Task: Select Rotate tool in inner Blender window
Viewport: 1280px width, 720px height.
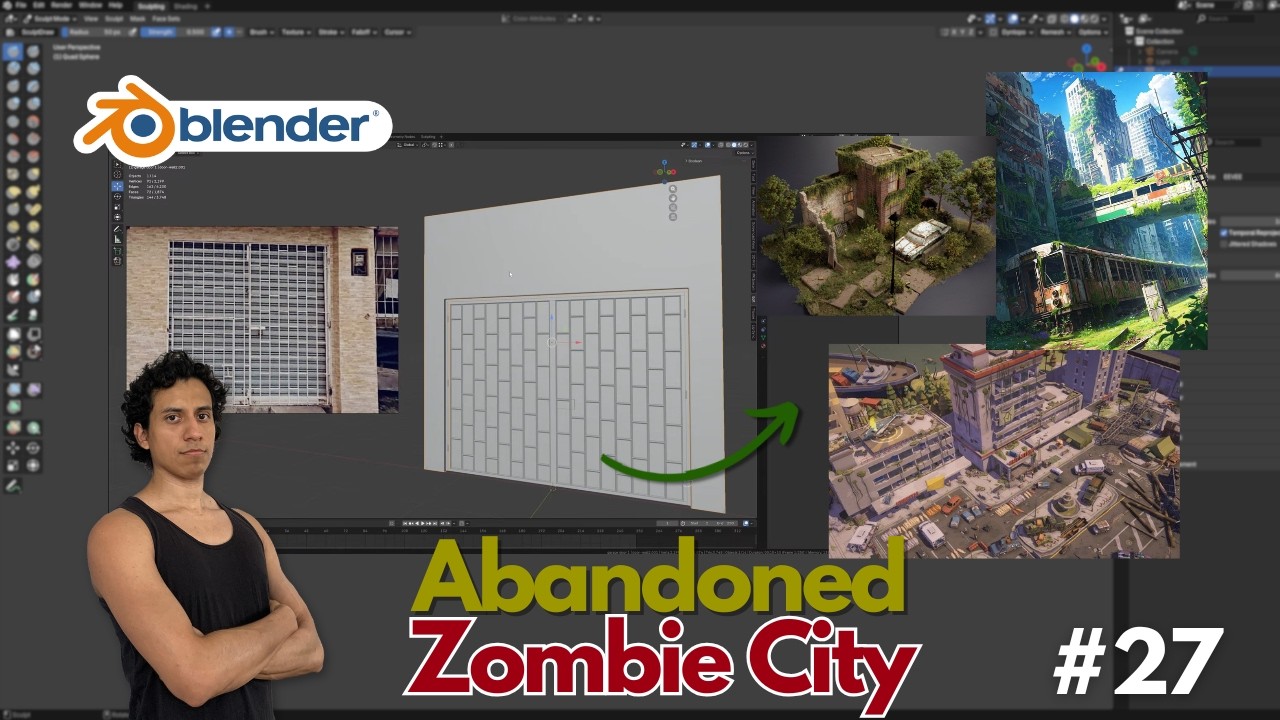Action: click(117, 196)
